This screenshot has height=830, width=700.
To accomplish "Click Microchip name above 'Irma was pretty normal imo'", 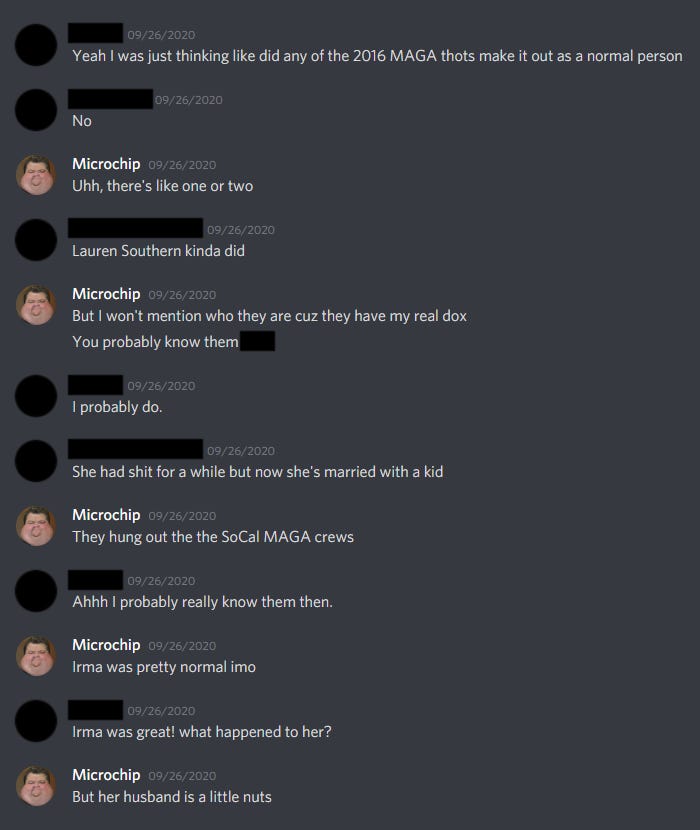I will [x=106, y=645].
